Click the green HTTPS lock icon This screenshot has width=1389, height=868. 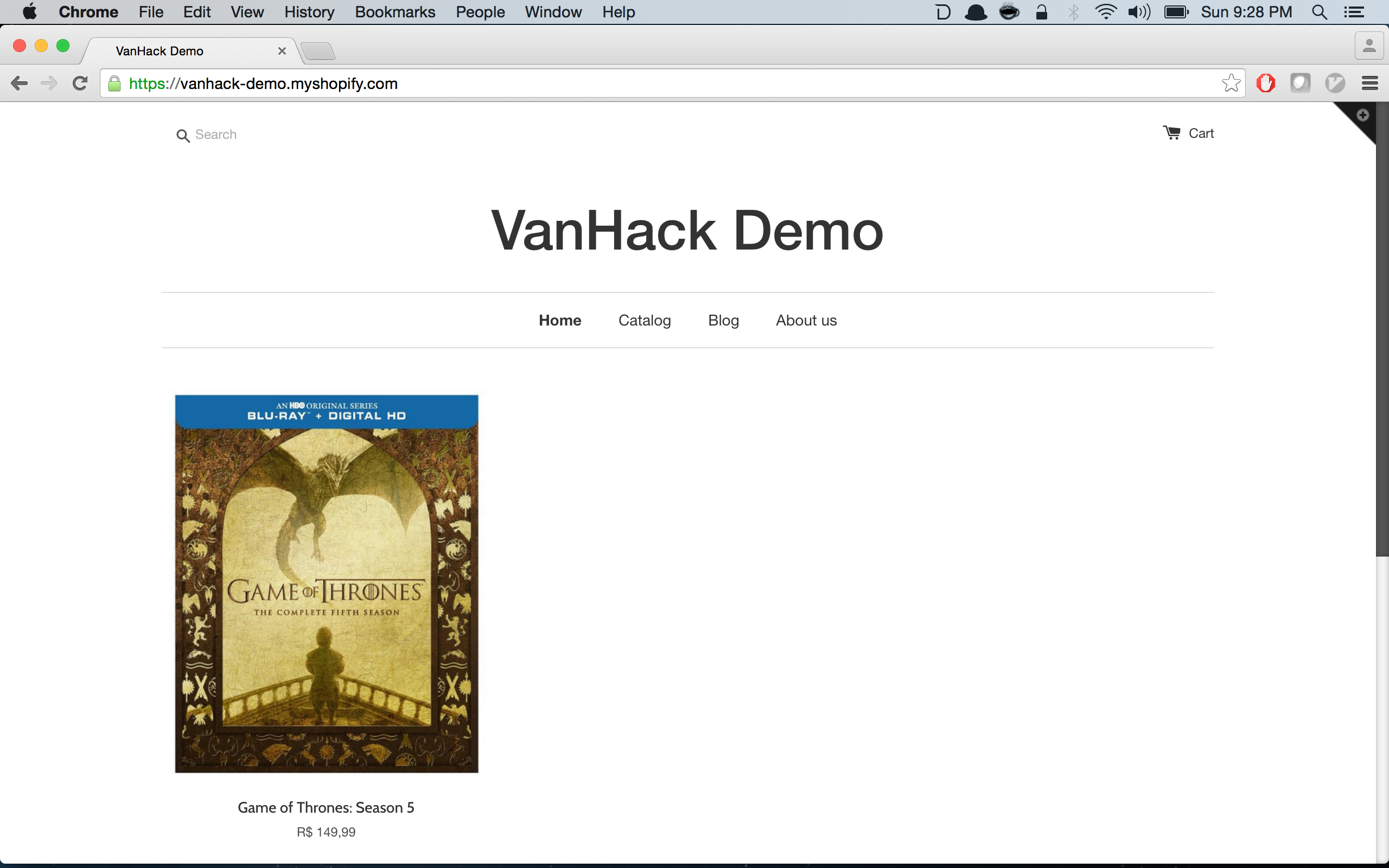115,84
